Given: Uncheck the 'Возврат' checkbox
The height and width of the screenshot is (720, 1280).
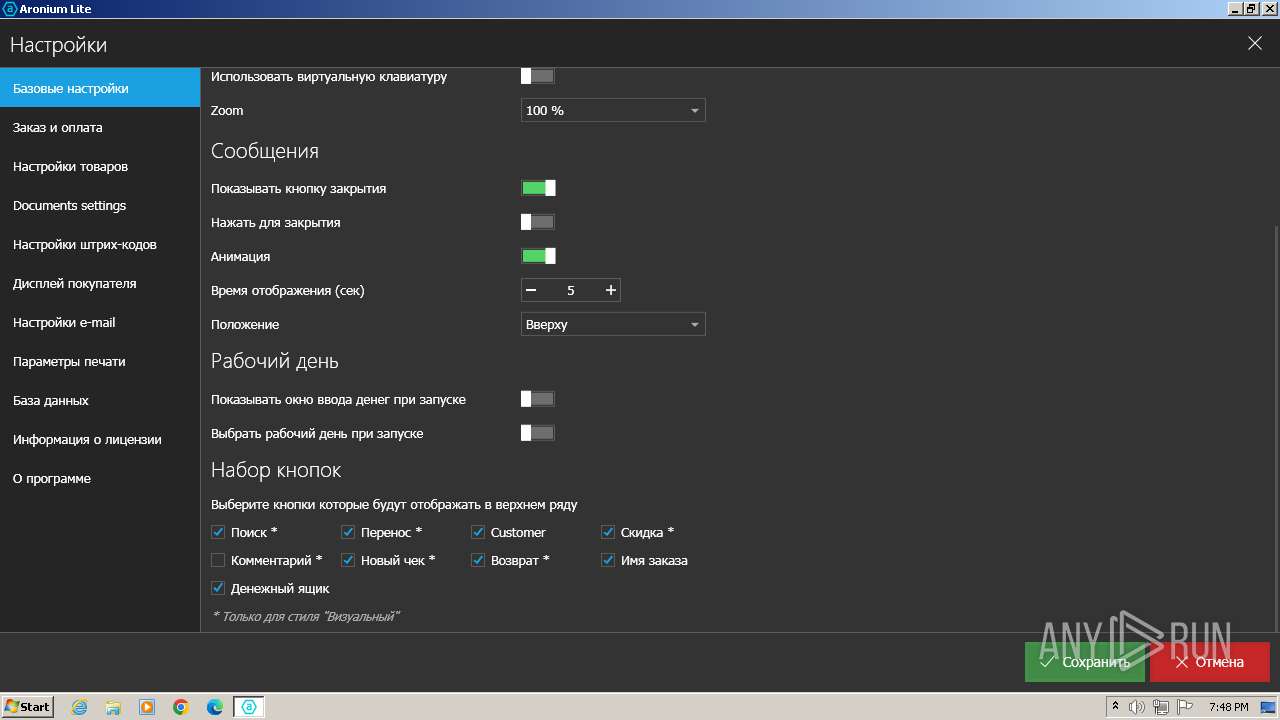Looking at the screenshot, I should click(x=478, y=560).
